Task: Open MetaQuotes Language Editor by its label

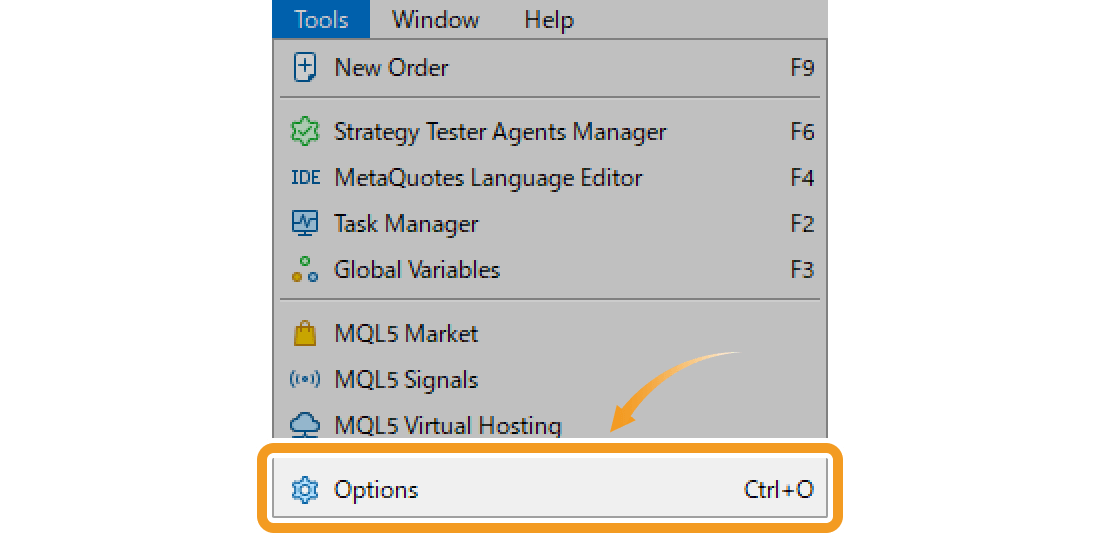Action: pos(488,178)
